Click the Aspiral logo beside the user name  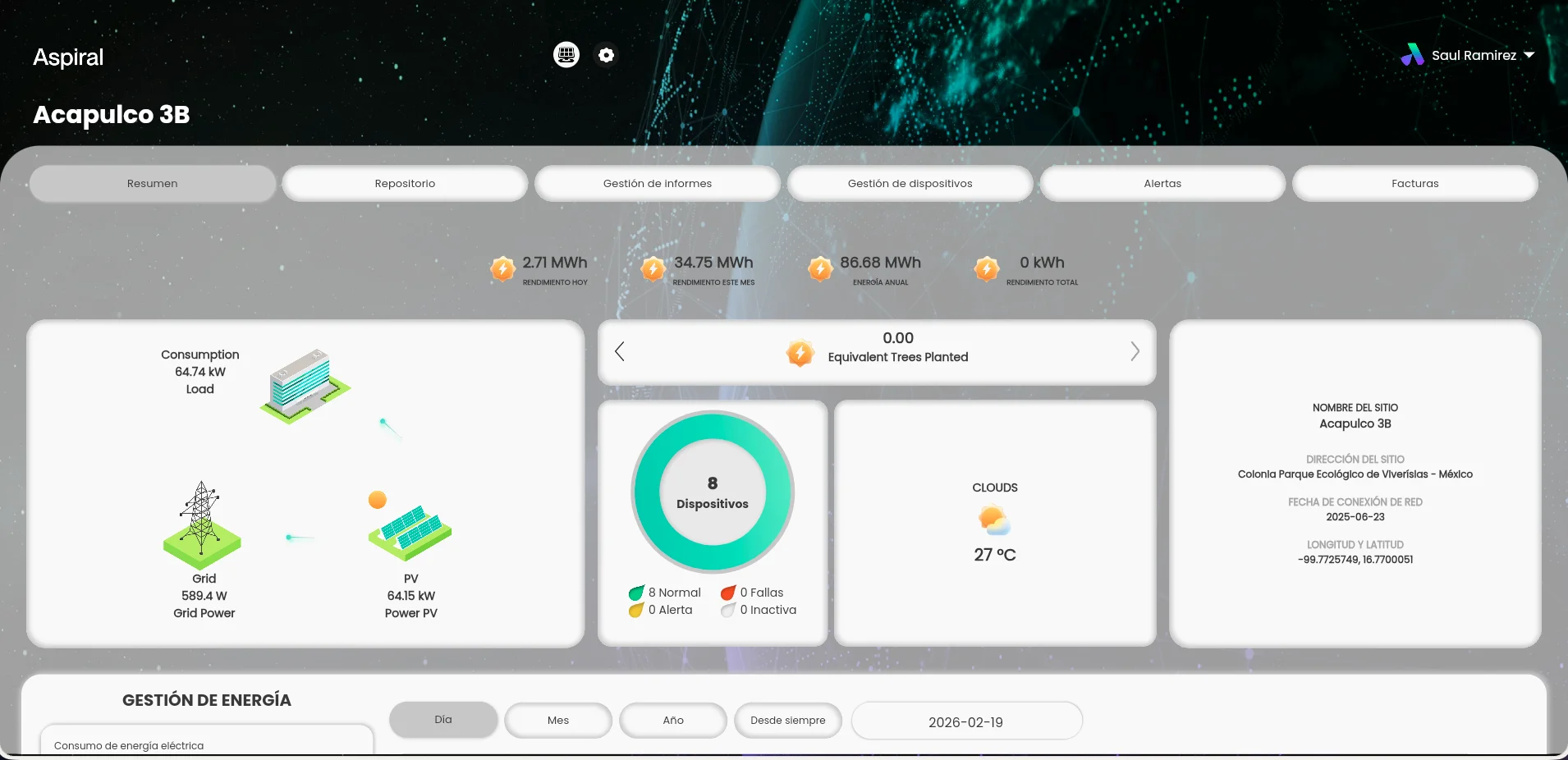1412,55
